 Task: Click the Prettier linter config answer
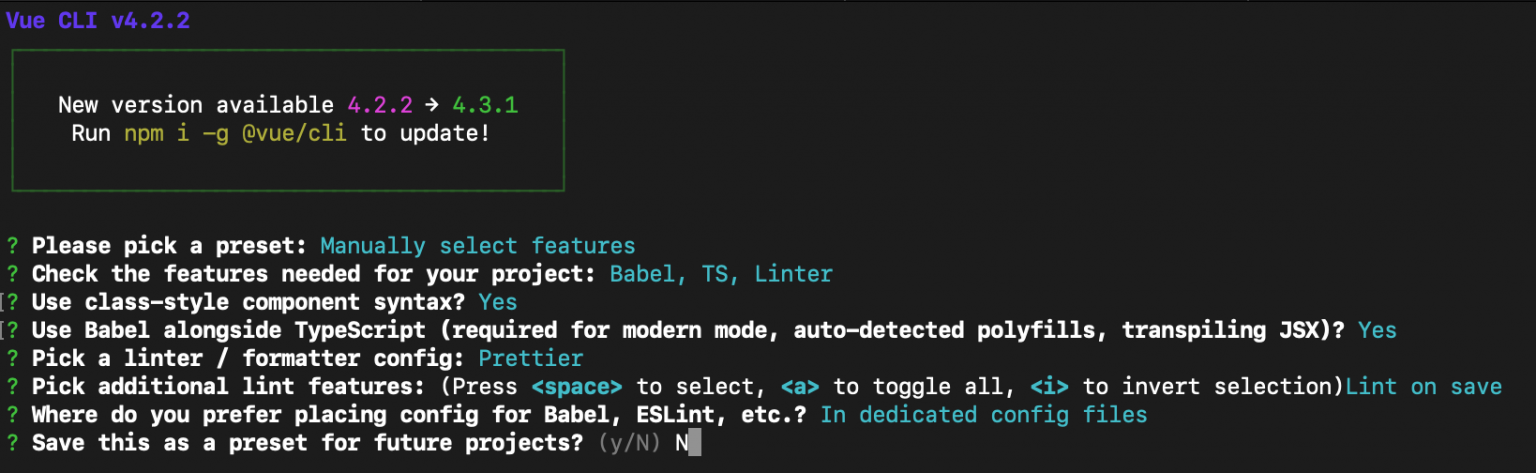tap(531, 358)
